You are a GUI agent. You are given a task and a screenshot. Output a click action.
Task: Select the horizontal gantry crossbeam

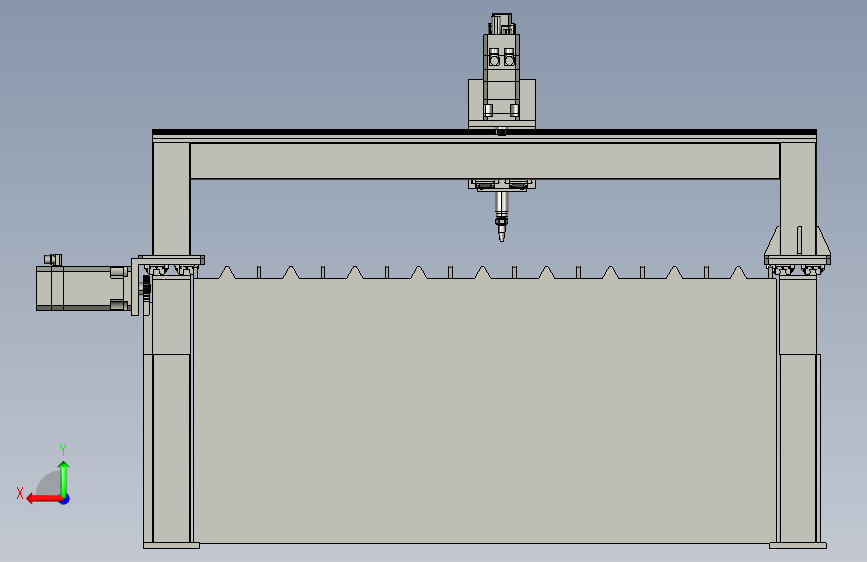pos(485,161)
